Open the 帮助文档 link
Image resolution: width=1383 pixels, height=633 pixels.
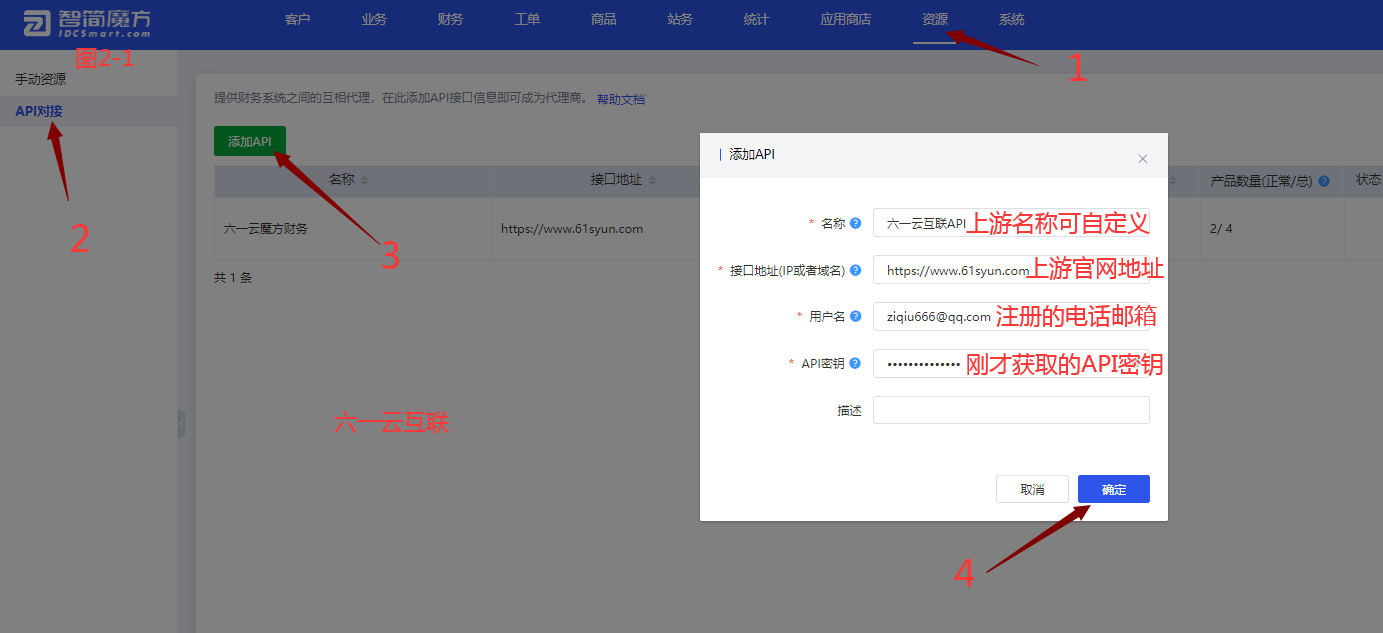(621, 100)
